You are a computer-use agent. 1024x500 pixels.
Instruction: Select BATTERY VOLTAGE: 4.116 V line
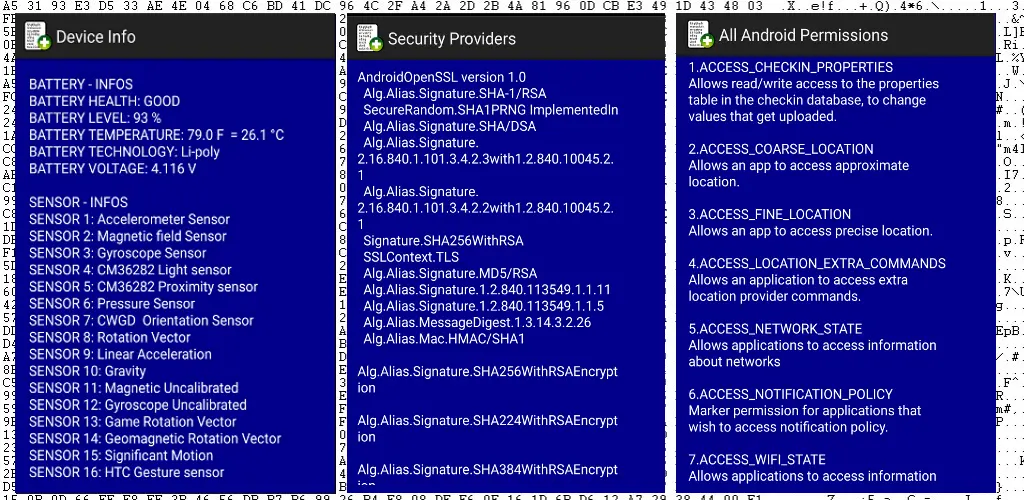pos(112,169)
